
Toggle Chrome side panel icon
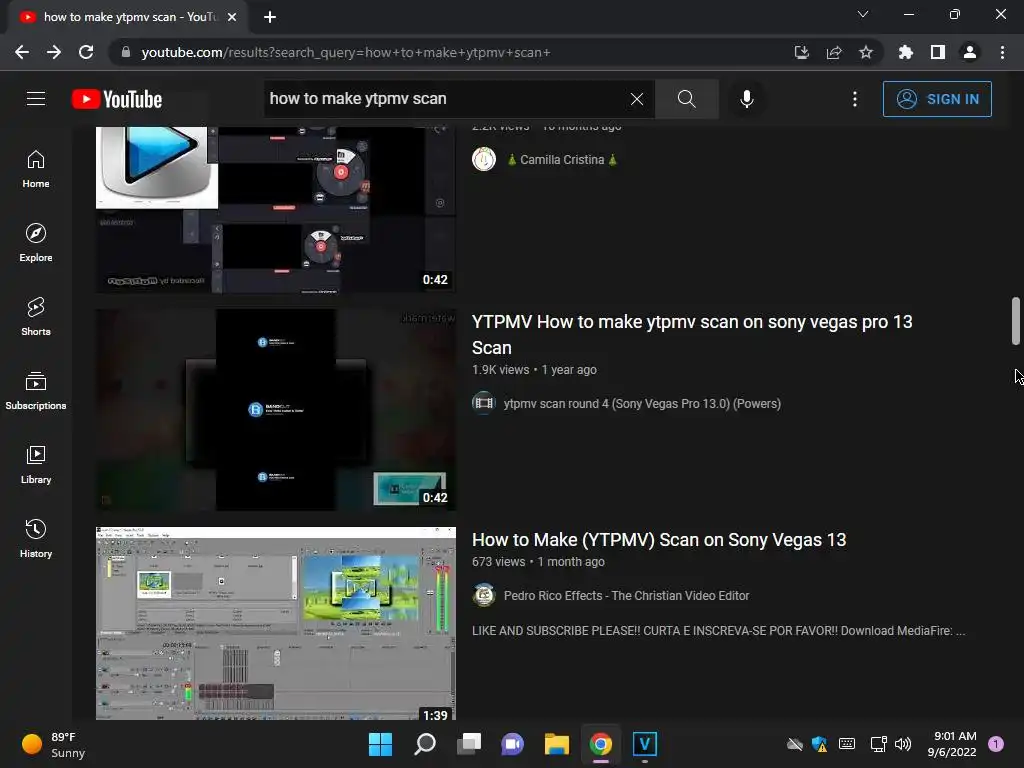pos(938,52)
